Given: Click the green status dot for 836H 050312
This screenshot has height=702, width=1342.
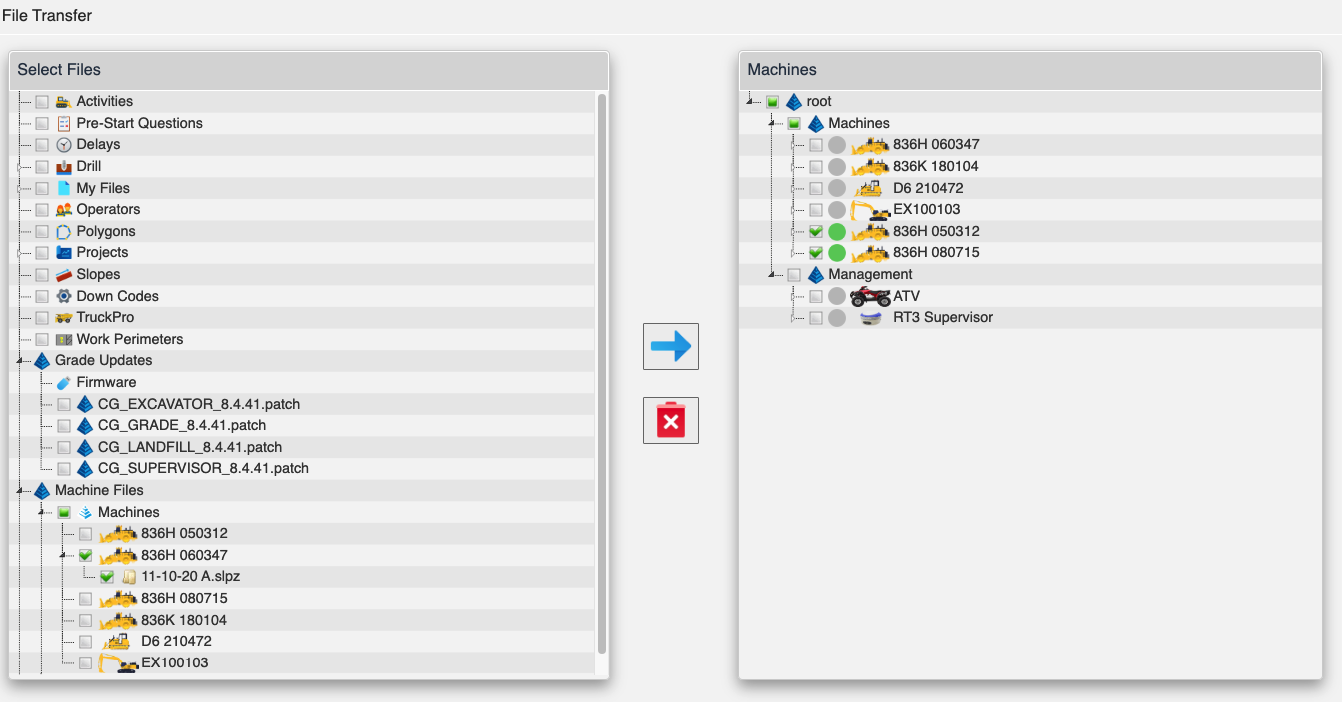Looking at the screenshot, I should tap(837, 231).
